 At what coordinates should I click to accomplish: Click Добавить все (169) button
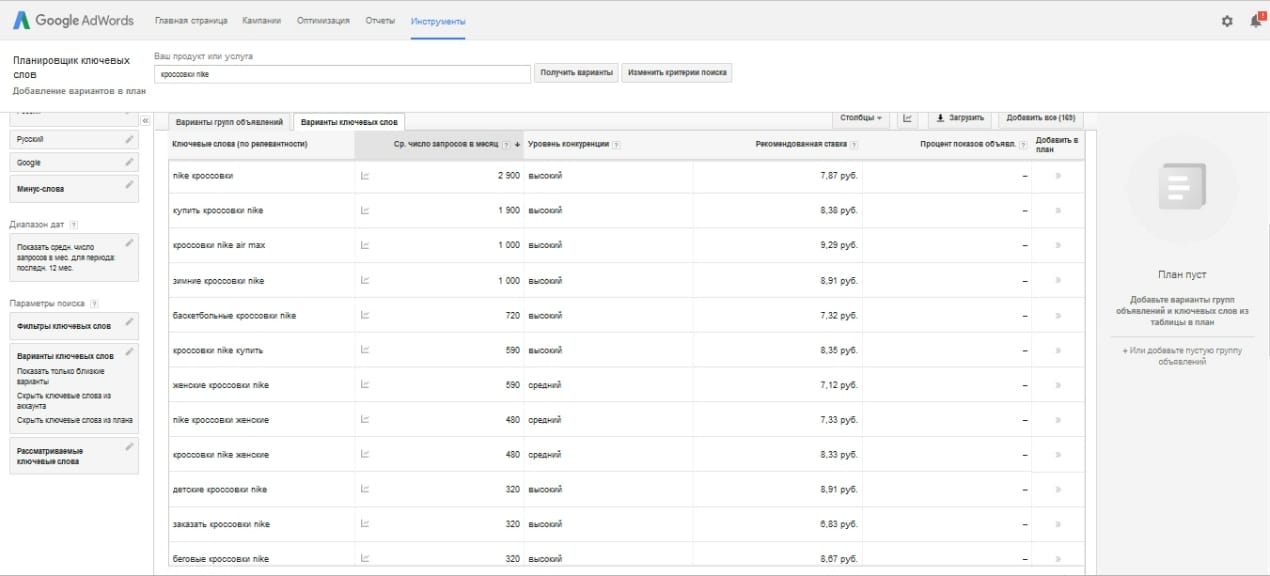coord(1041,118)
